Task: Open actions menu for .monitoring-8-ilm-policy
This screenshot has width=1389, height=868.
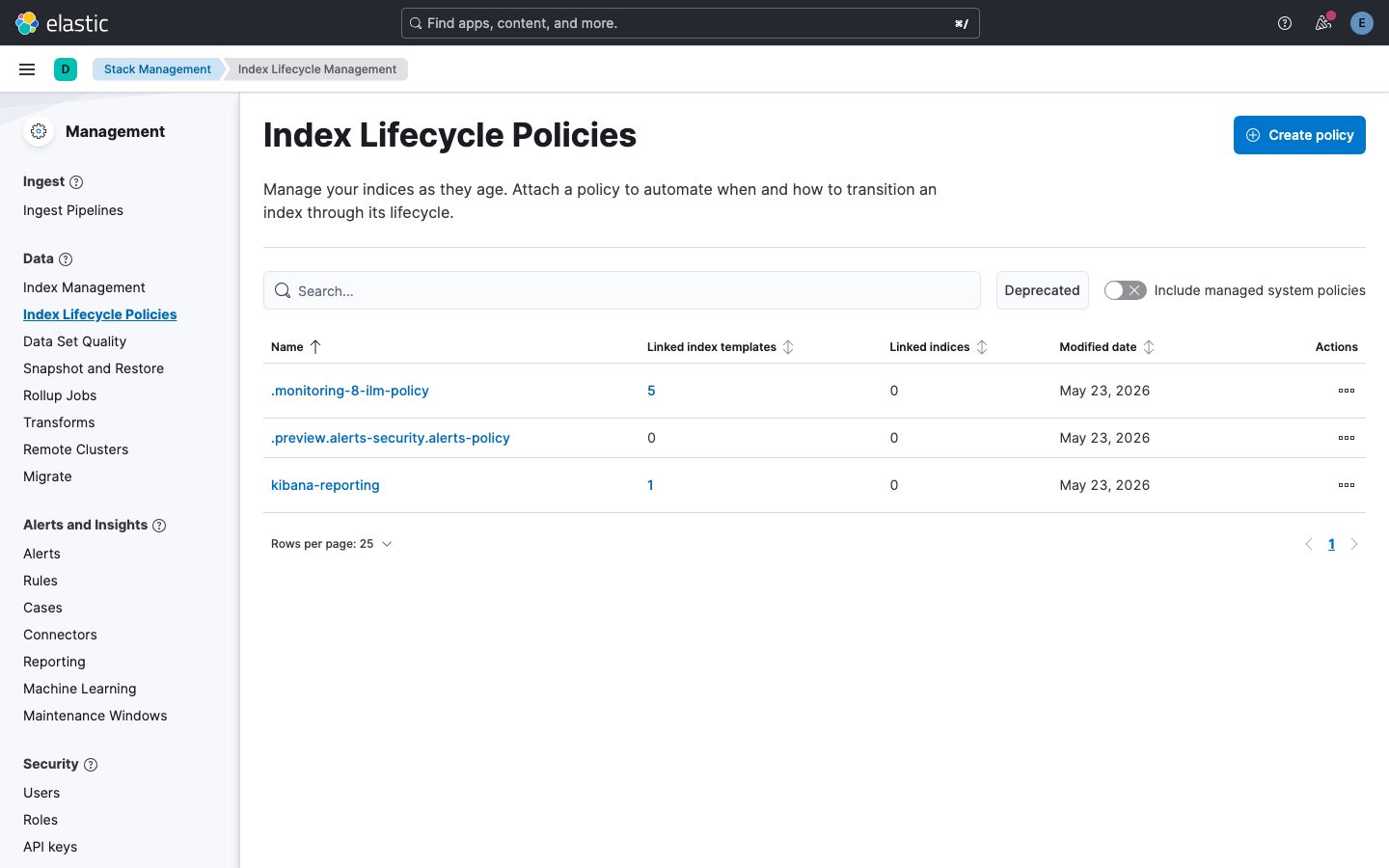Action: tap(1347, 391)
